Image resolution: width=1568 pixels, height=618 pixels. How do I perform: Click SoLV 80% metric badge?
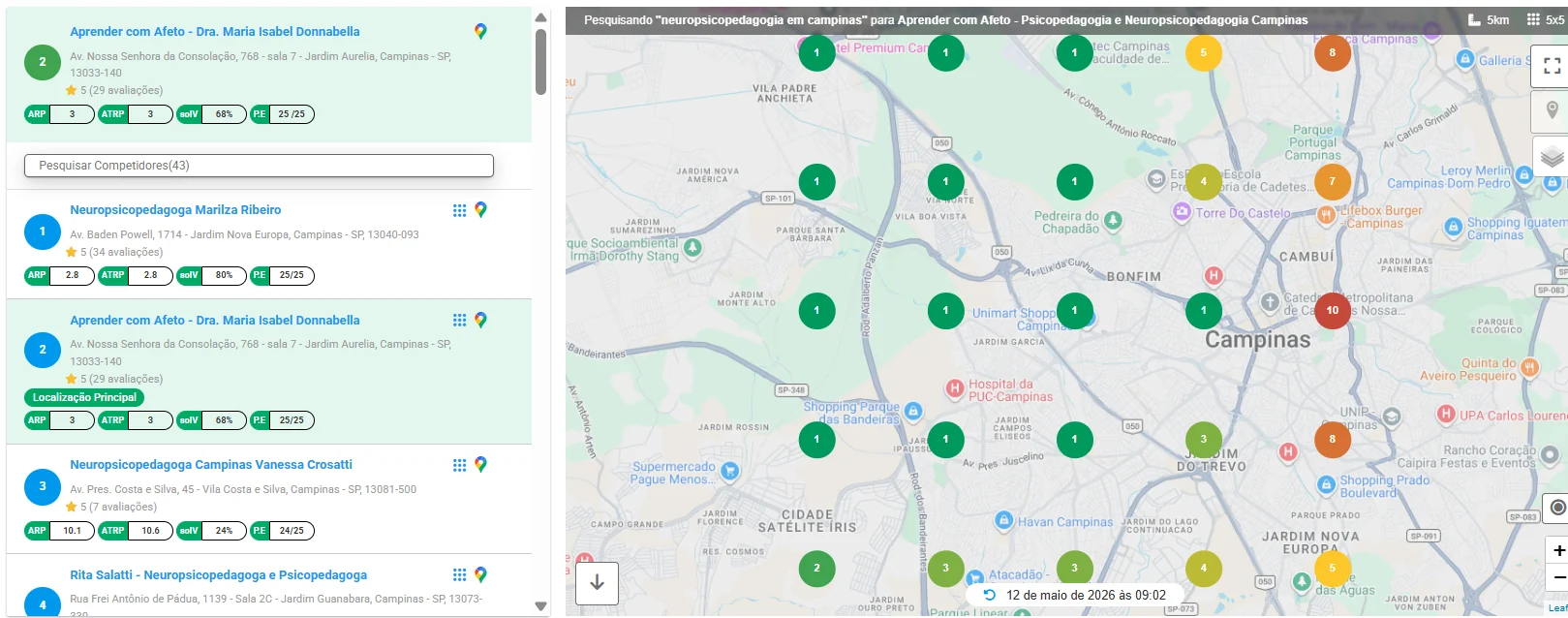coord(211,275)
